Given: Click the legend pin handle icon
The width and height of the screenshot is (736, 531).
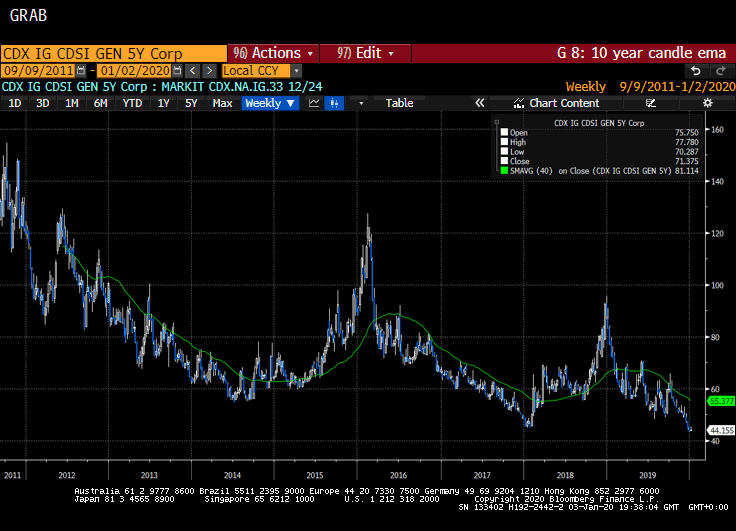Looking at the screenshot, I should tap(497, 123).
